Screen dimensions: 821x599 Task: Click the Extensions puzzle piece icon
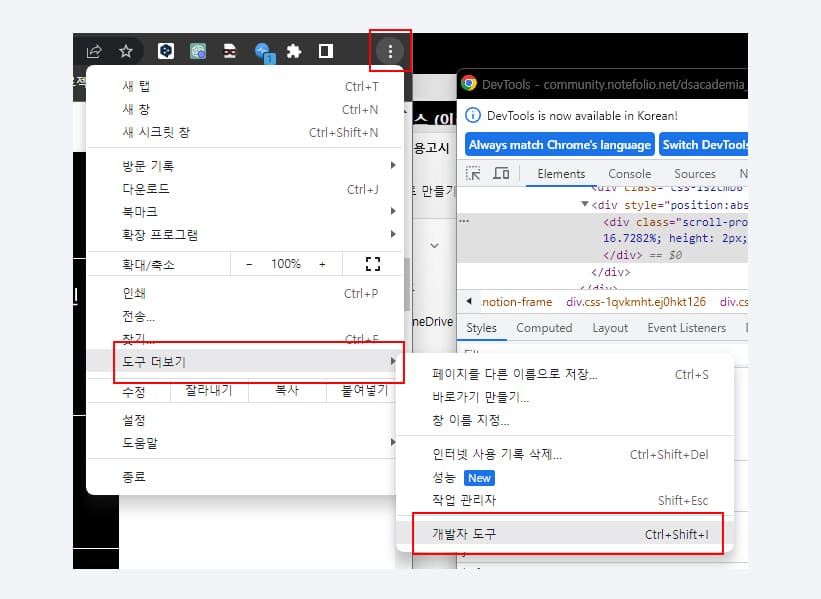[293, 49]
